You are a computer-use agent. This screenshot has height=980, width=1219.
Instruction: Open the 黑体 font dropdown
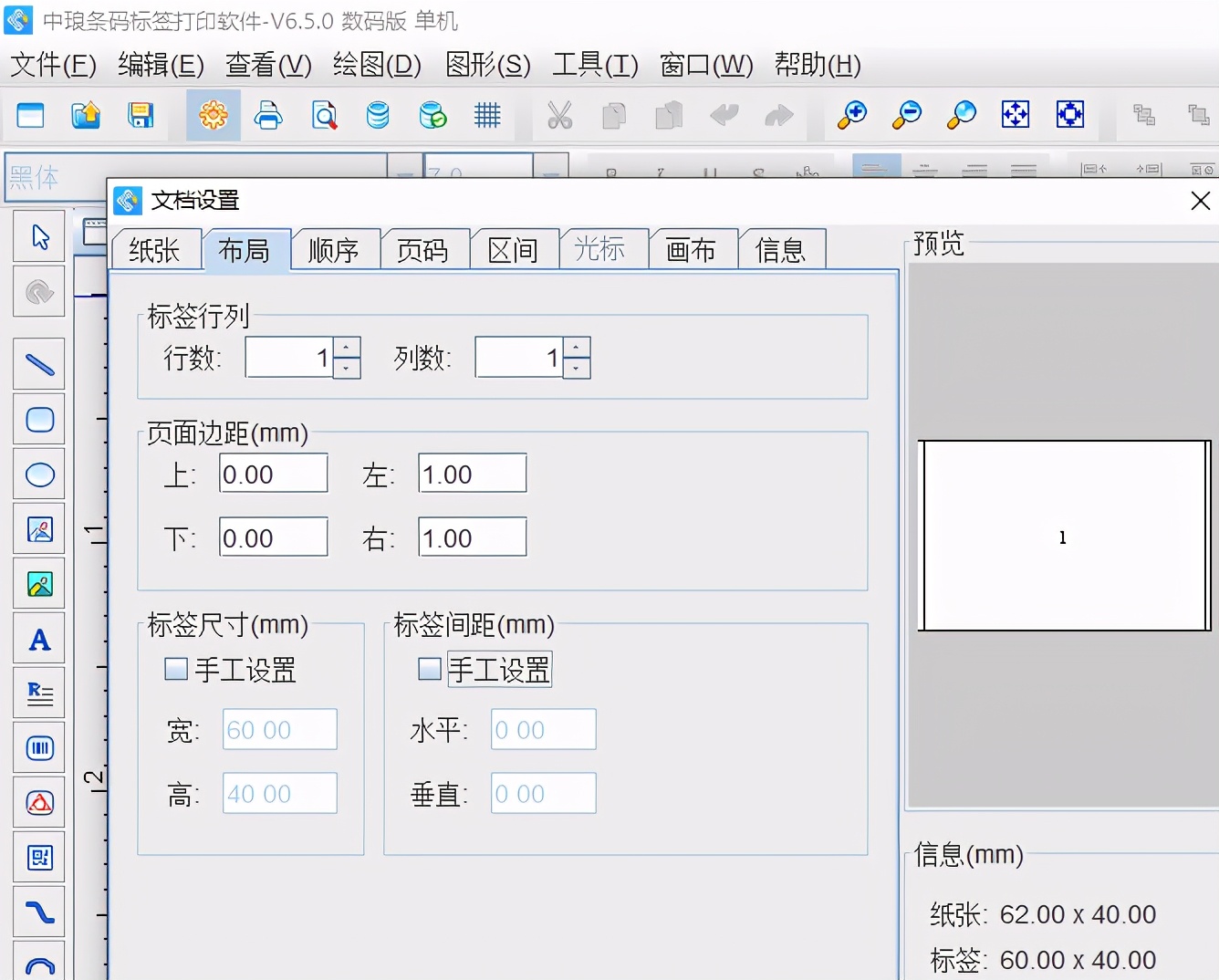[x=405, y=173]
